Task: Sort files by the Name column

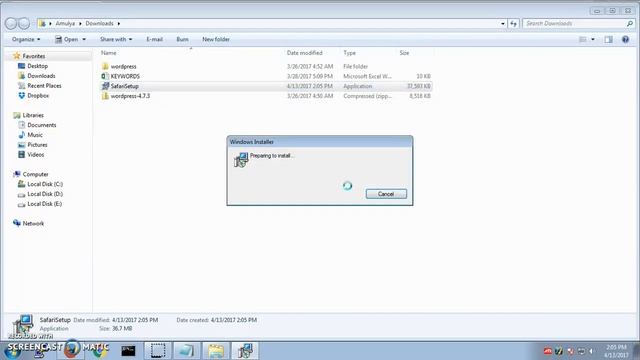Action: pos(109,53)
